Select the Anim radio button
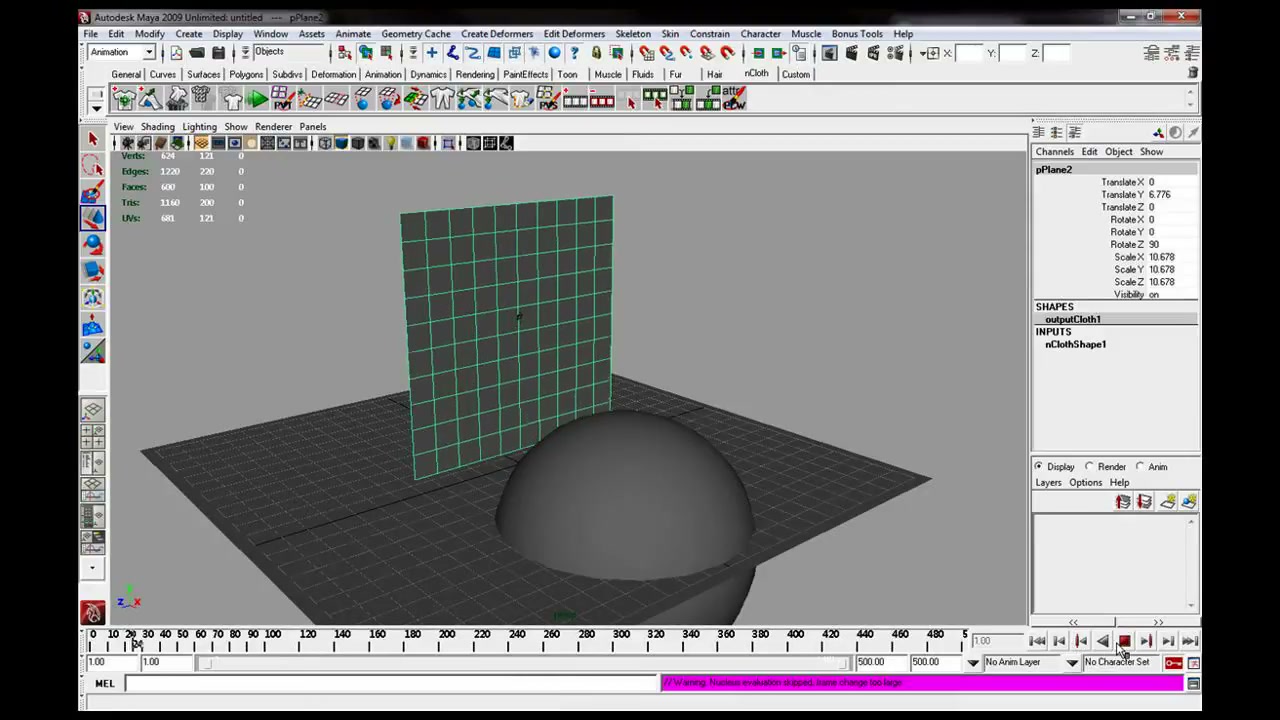Viewport: 1280px width, 720px height. pos(1140,467)
